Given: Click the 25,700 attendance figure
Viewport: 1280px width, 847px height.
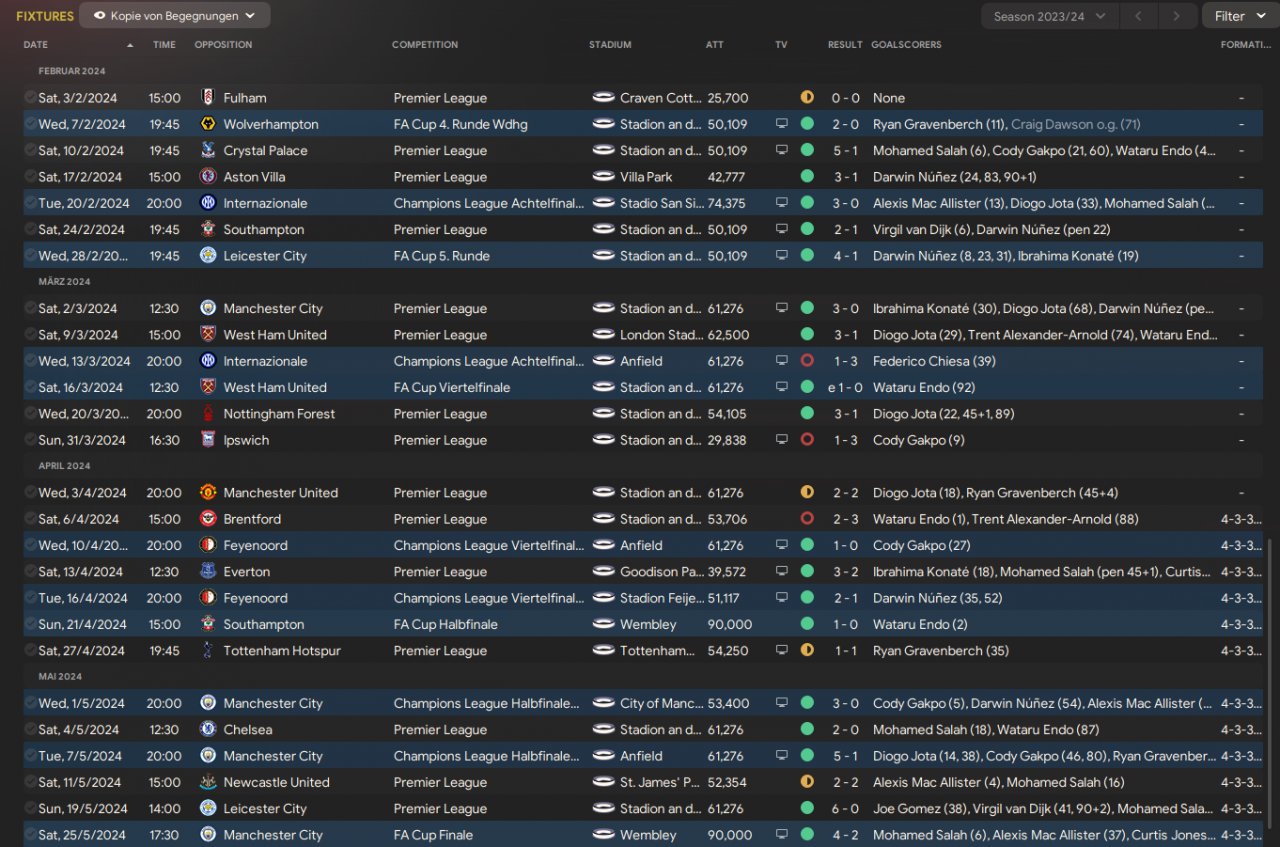Looking at the screenshot, I should [727, 98].
